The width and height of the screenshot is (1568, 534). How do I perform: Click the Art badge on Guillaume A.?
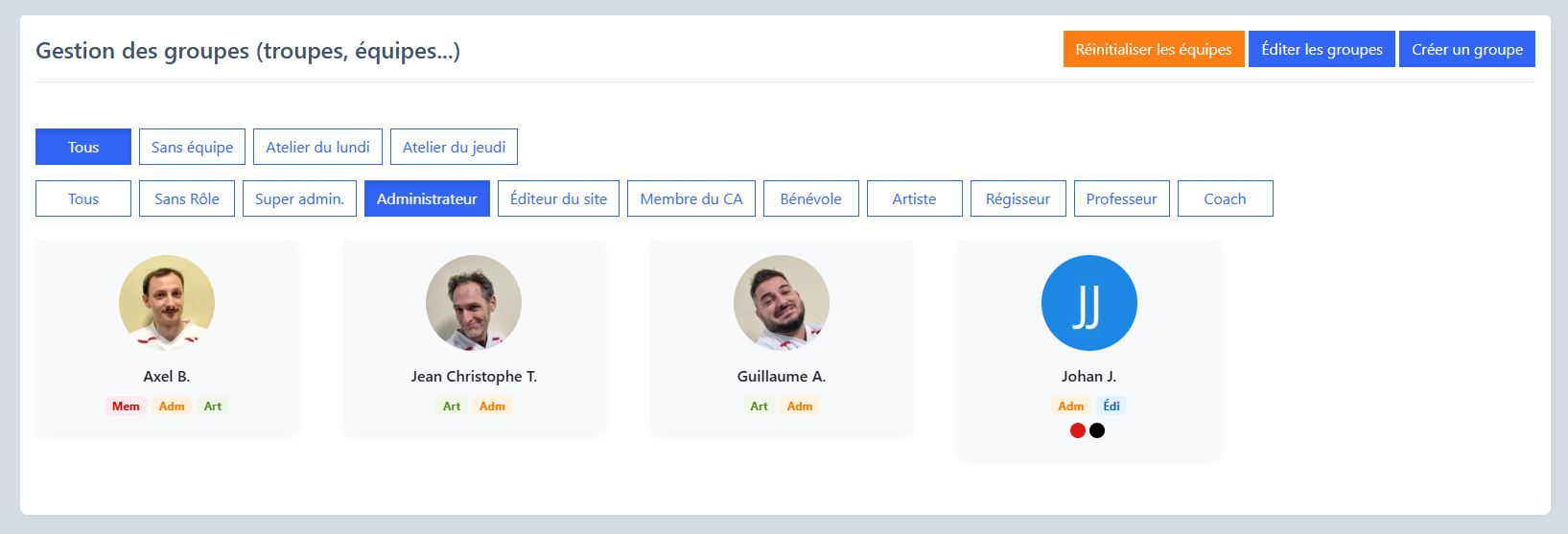pyautogui.click(x=759, y=406)
